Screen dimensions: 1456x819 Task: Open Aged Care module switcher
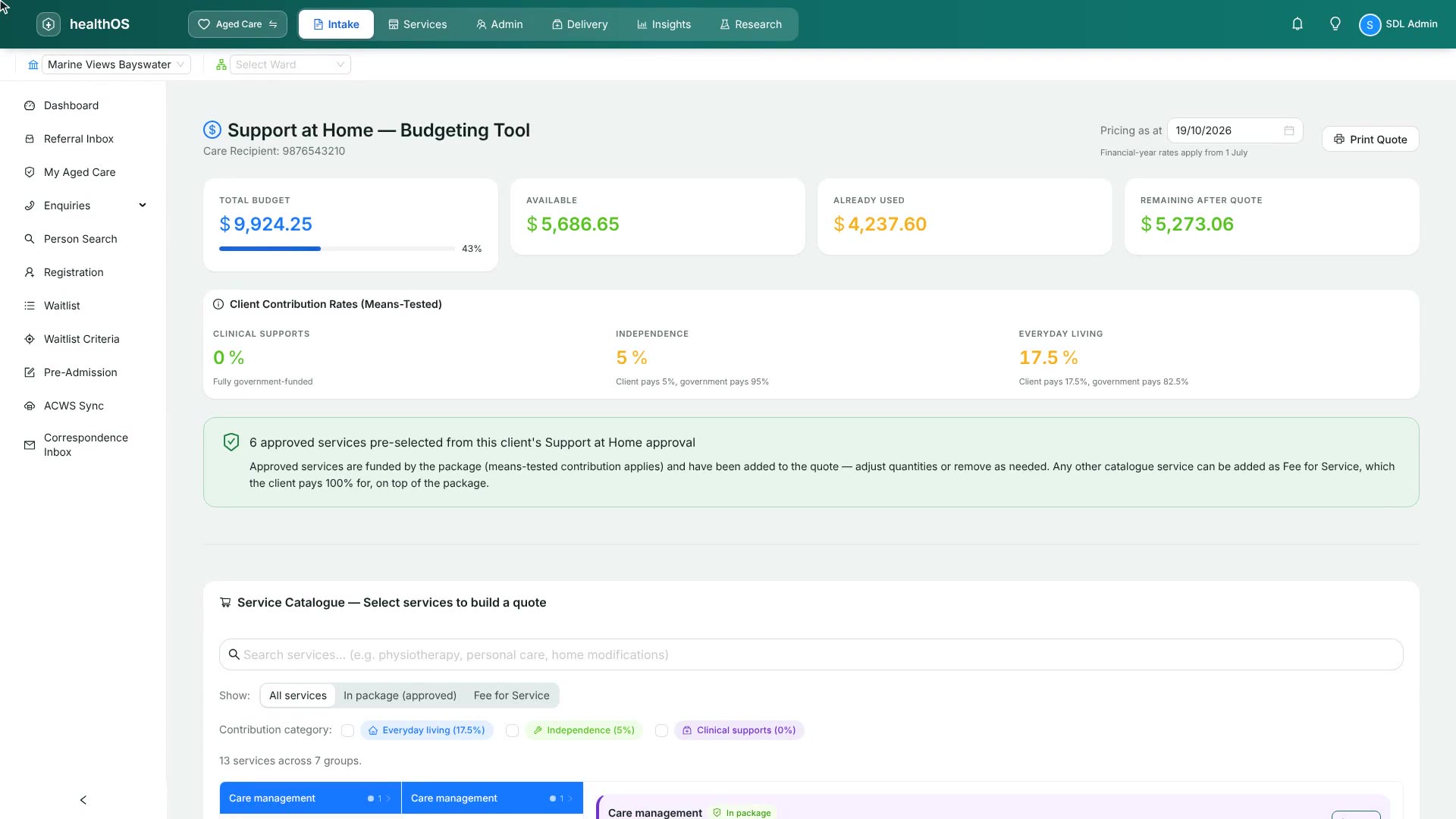click(x=237, y=24)
